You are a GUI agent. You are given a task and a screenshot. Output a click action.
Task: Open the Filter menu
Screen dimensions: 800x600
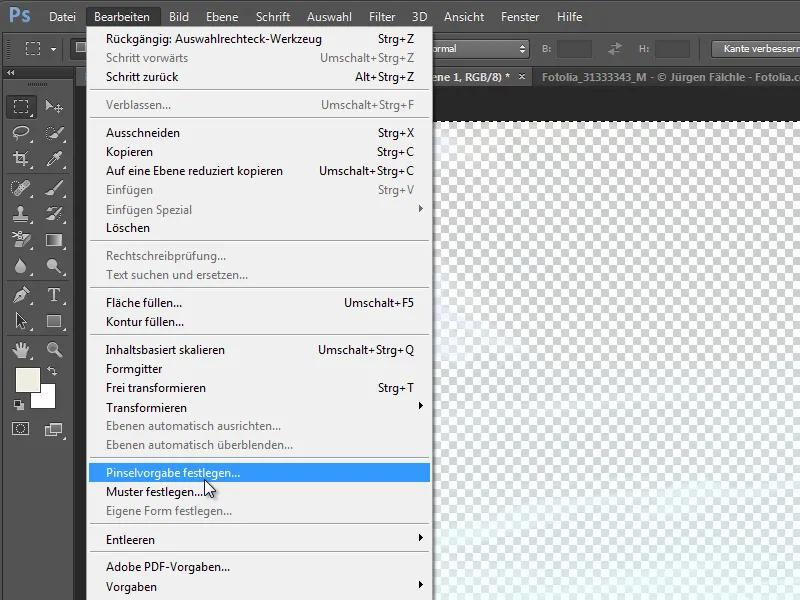382,17
